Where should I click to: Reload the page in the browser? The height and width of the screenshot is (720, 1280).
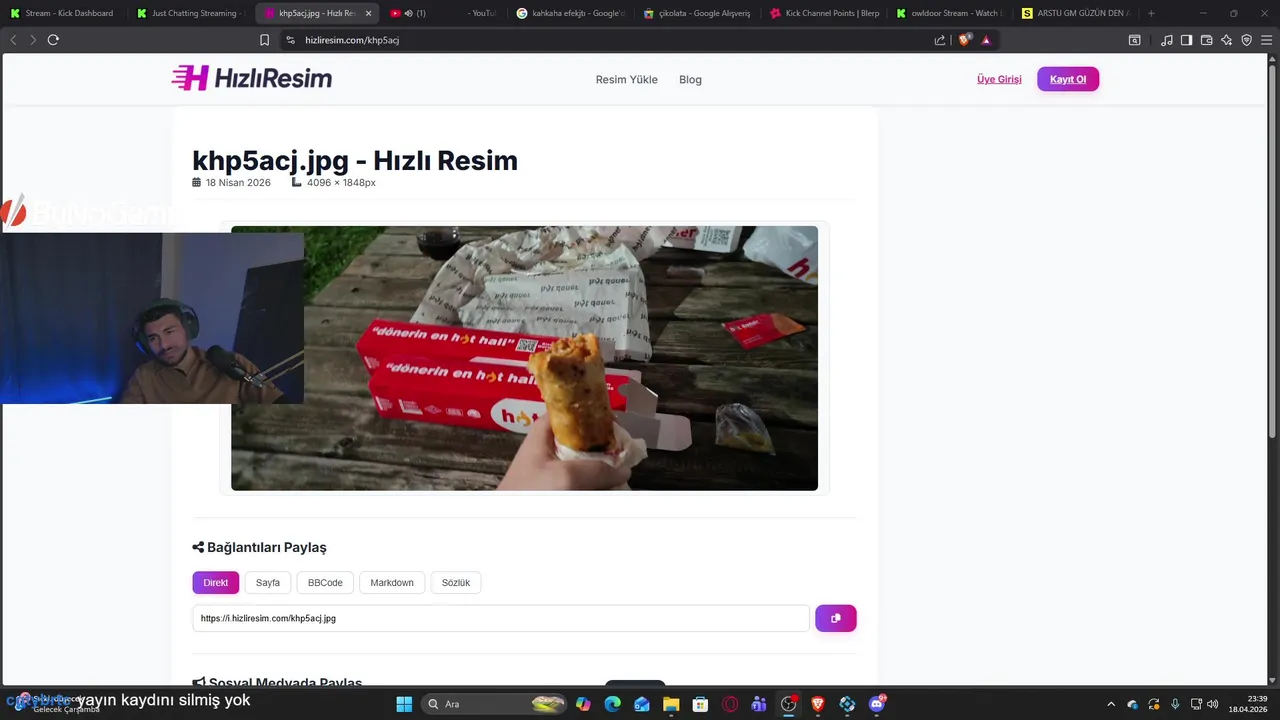pos(53,40)
